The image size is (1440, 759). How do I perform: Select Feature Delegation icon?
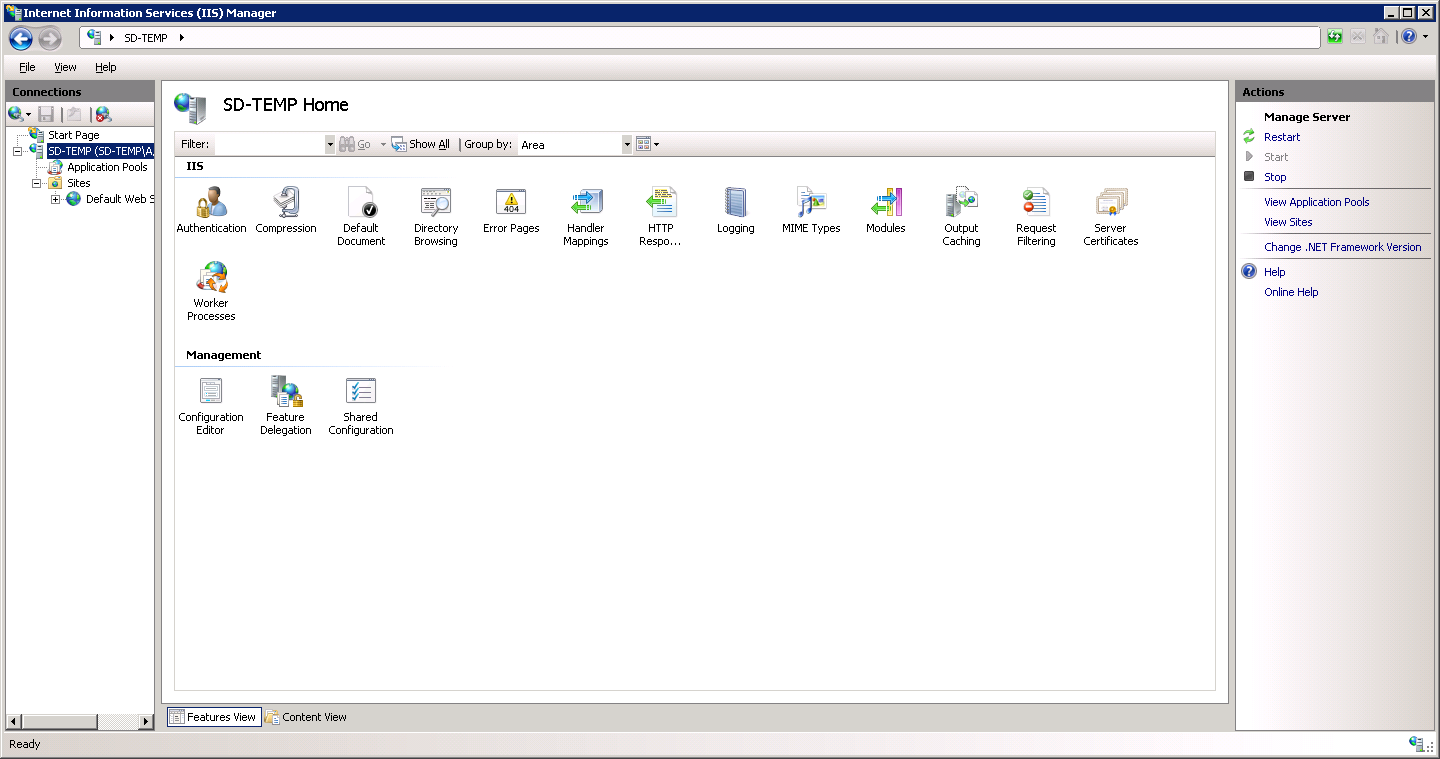click(286, 392)
